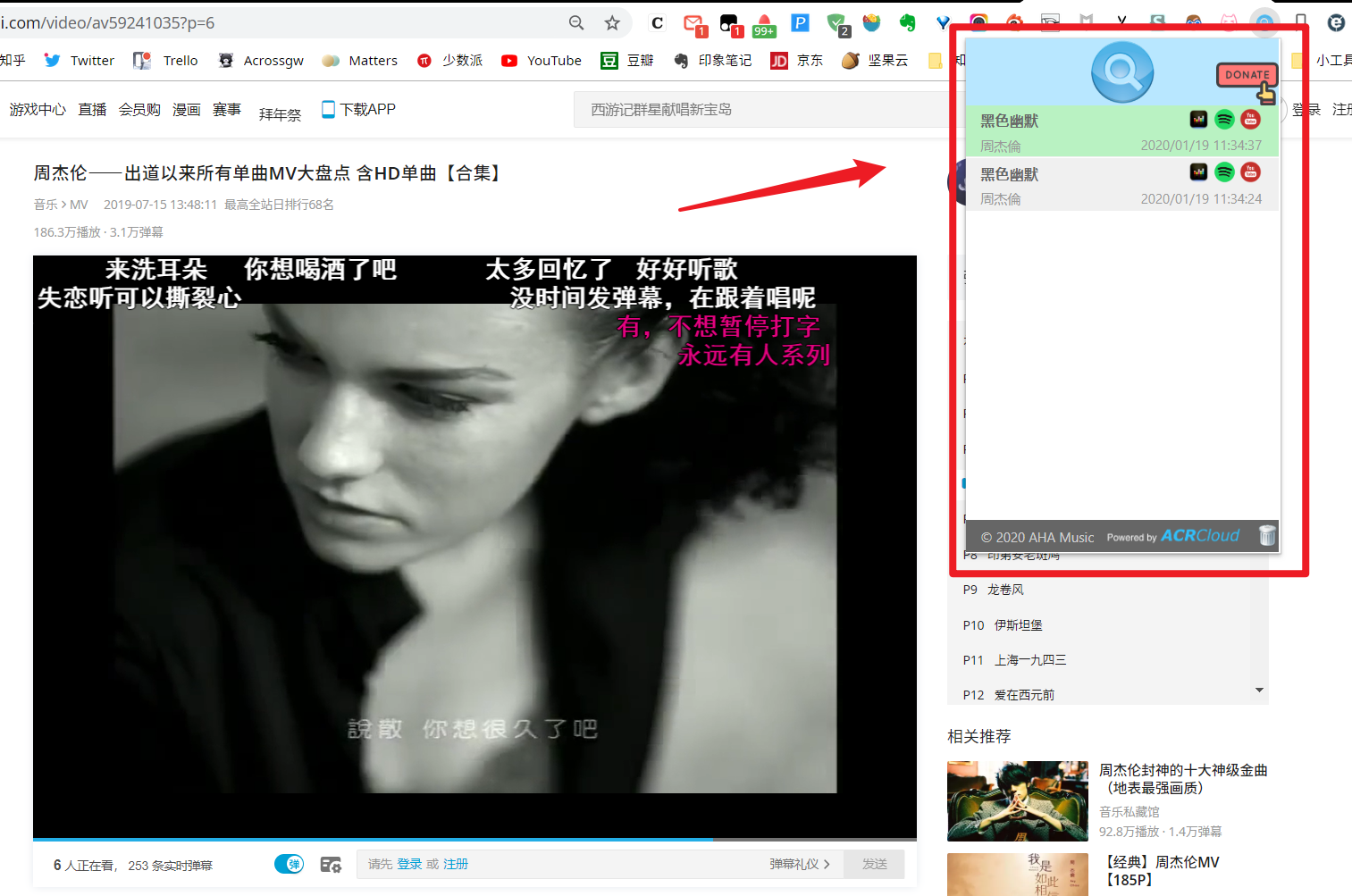Viewport: 1352px width, 896px height.
Task: Open Spotify for the 11:34:24 song entry
Action: pyautogui.click(x=1224, y=172)
